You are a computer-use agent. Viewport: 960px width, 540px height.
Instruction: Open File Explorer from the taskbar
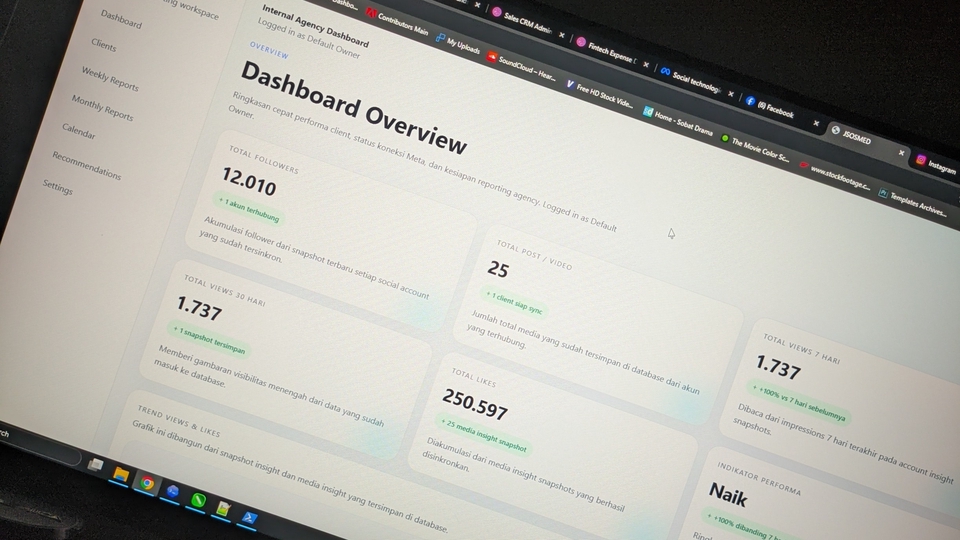(121, 474)
